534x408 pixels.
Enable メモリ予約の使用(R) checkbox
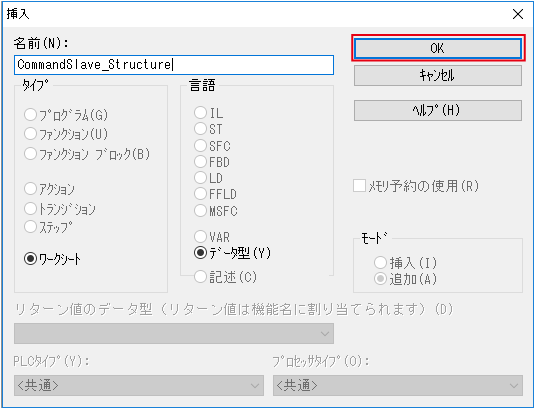[359, 186]
